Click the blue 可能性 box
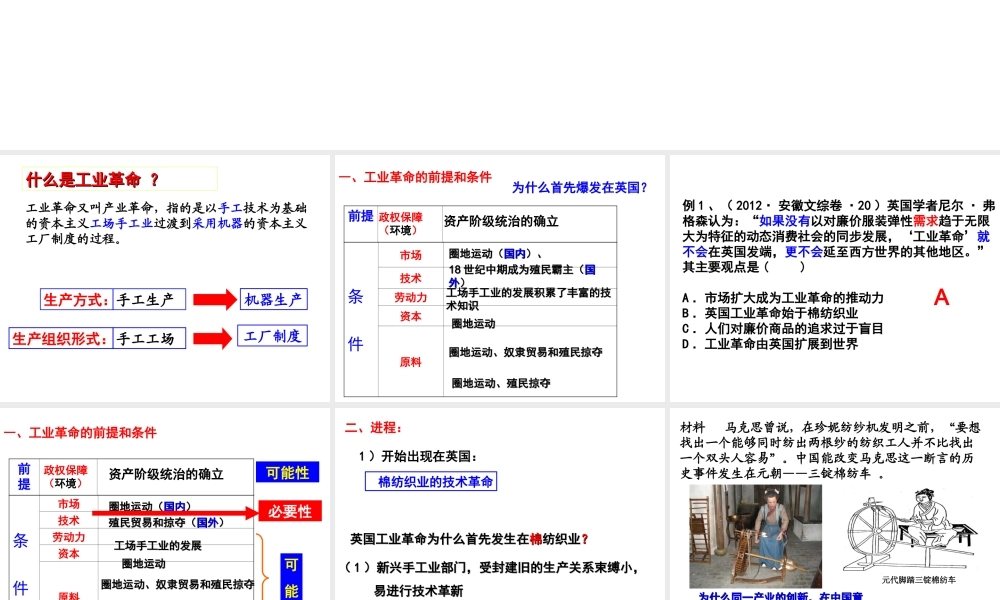The height and width of the screenshot is (600, 1000). tap(288, 473)
